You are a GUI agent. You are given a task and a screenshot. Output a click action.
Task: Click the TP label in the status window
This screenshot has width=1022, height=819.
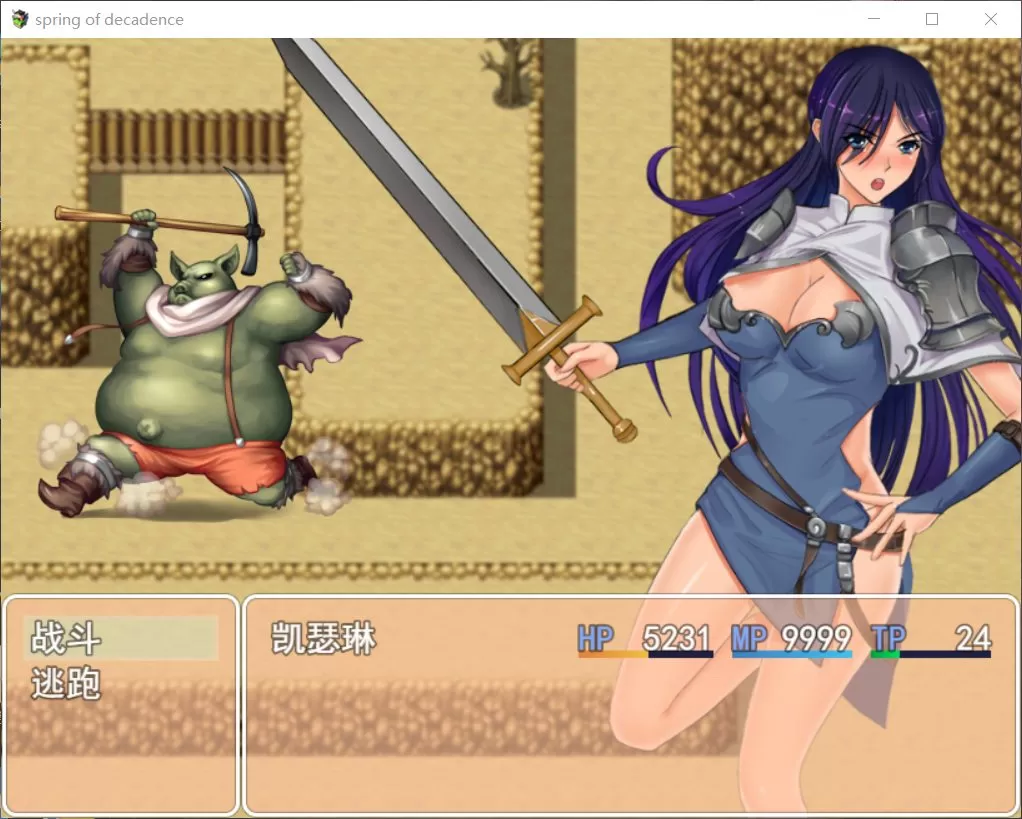pyautogui.click(x=887, y=637)
